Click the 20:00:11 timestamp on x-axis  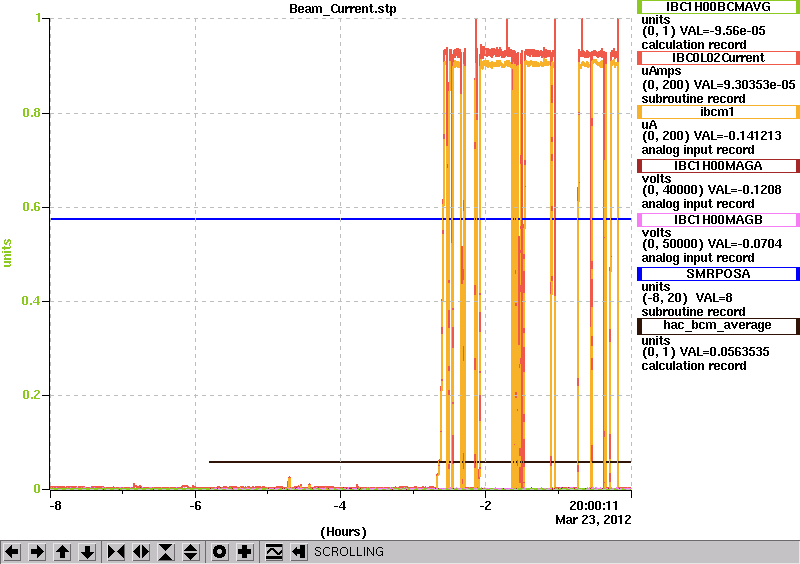pos(593,506)
